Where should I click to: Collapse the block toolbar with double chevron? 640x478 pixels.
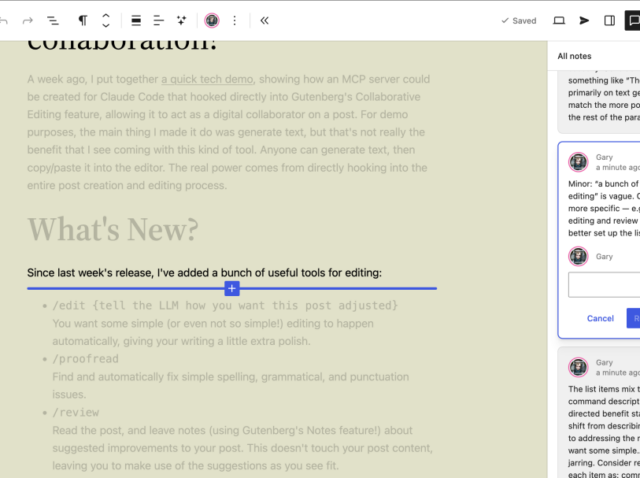(264, 20)
